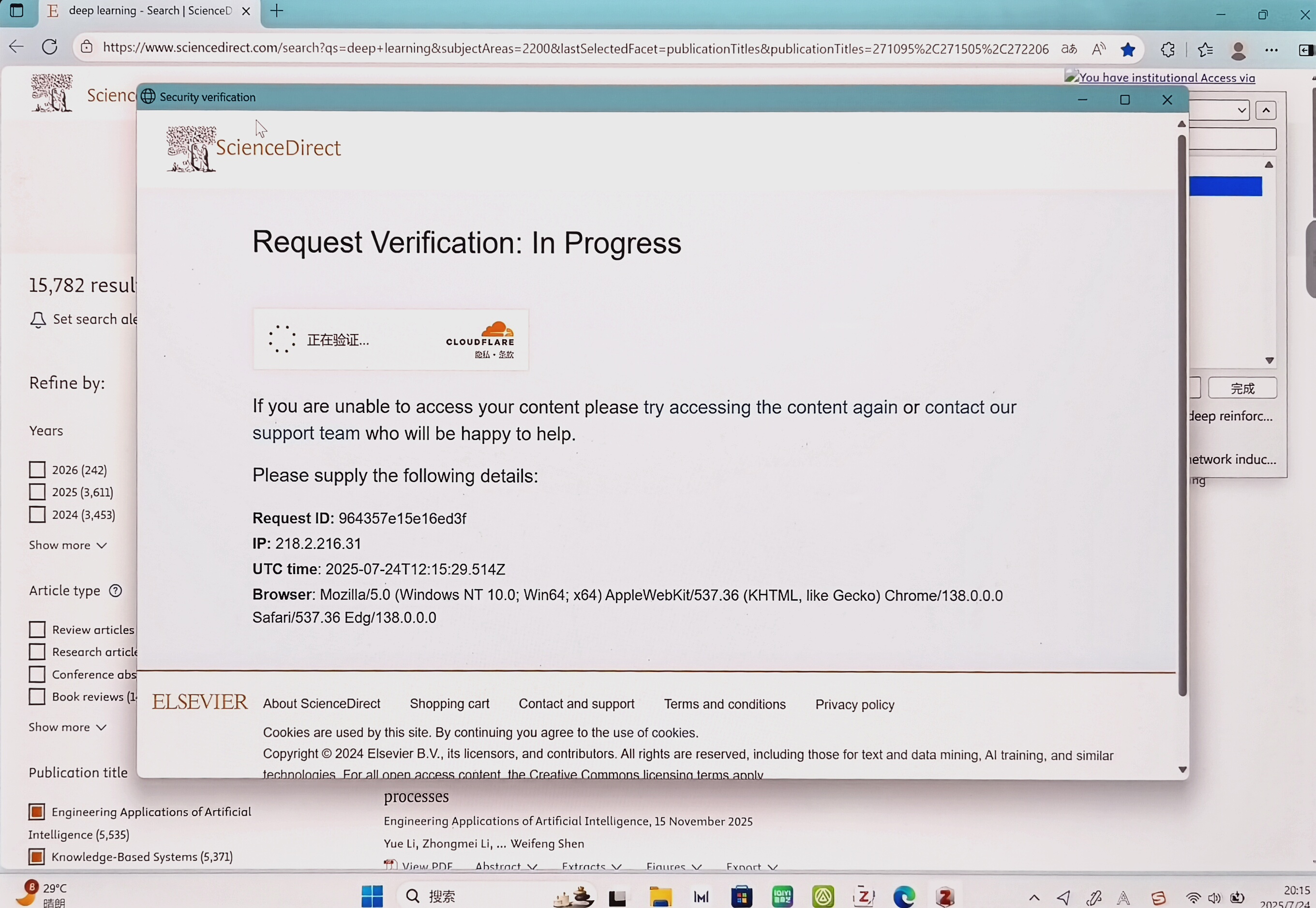The height and width of the screenshot is (908, 1316).
Task: Open a new browser tab
Action: point(277,11)
